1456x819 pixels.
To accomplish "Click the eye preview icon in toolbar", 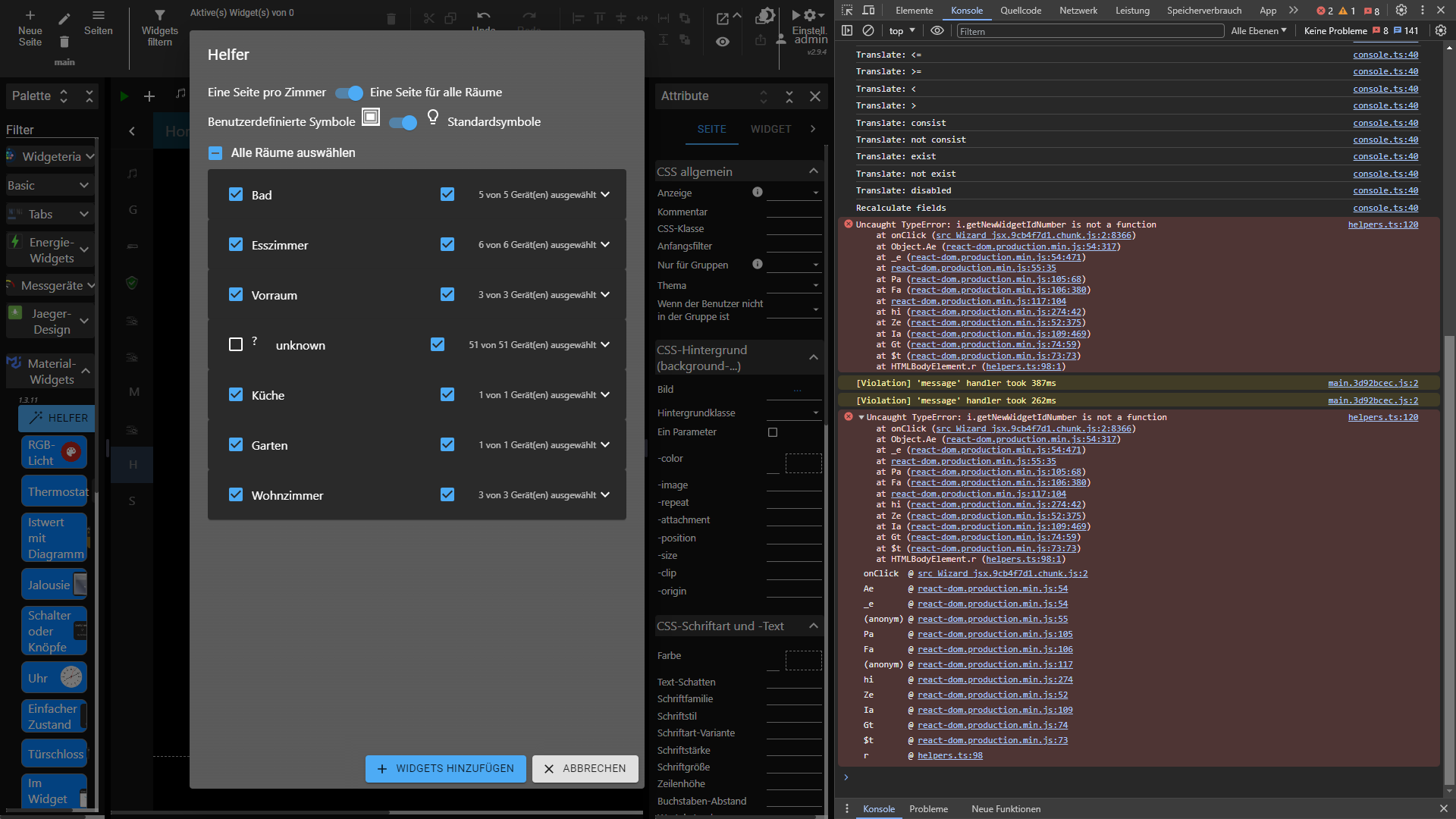I will 723,42.
